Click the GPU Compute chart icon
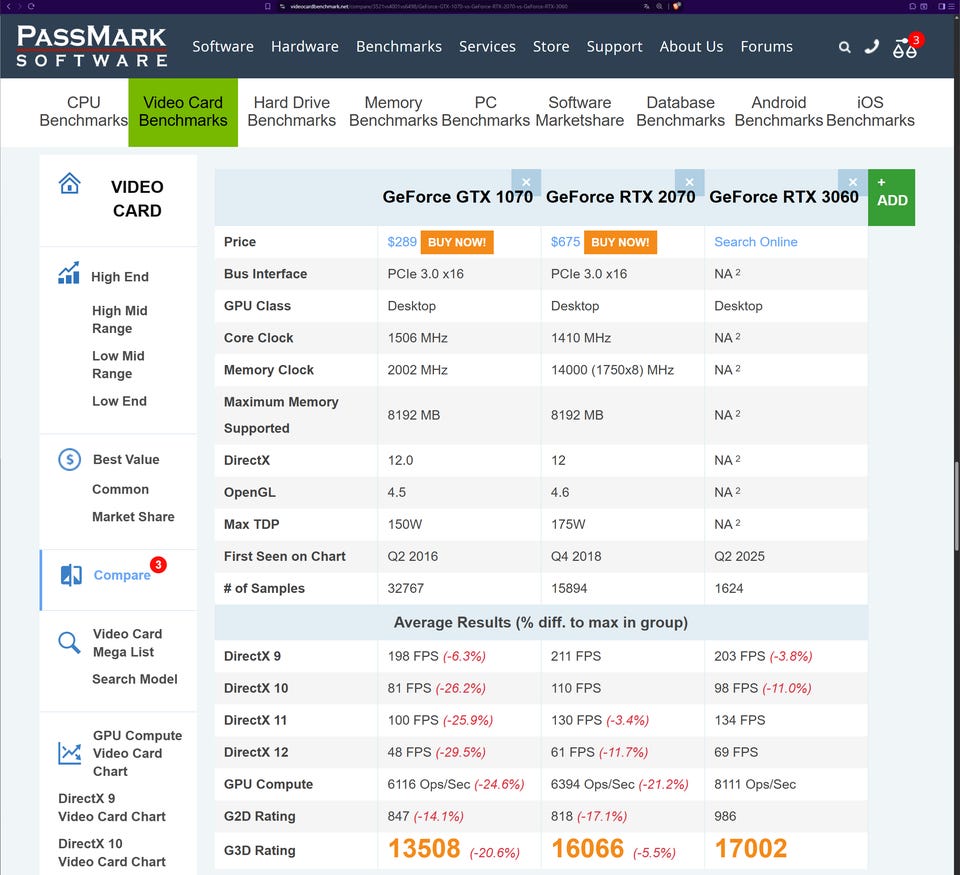 [x=69, y=753]
